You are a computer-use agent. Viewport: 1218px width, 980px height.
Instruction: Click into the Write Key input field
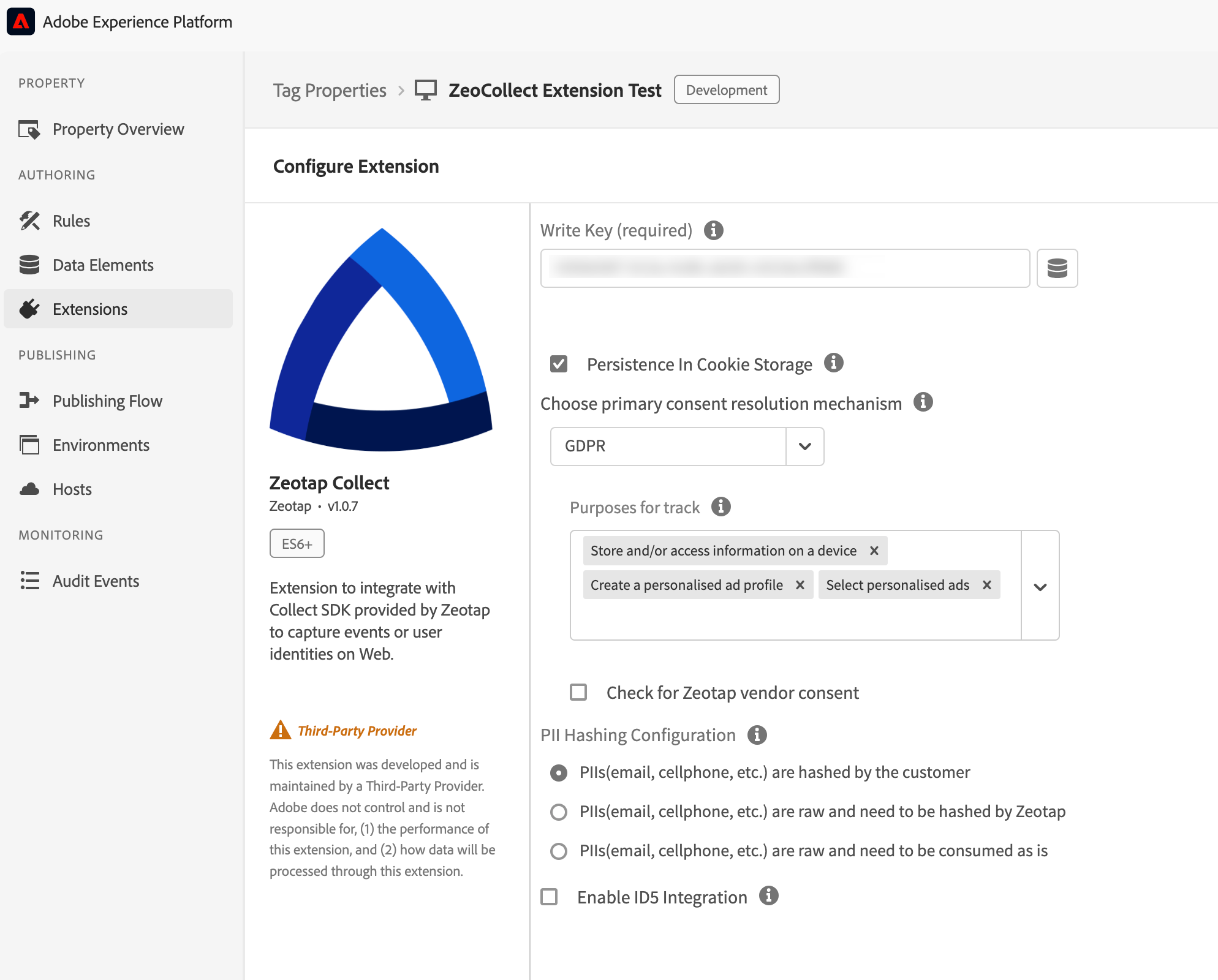tap(784, 268)
